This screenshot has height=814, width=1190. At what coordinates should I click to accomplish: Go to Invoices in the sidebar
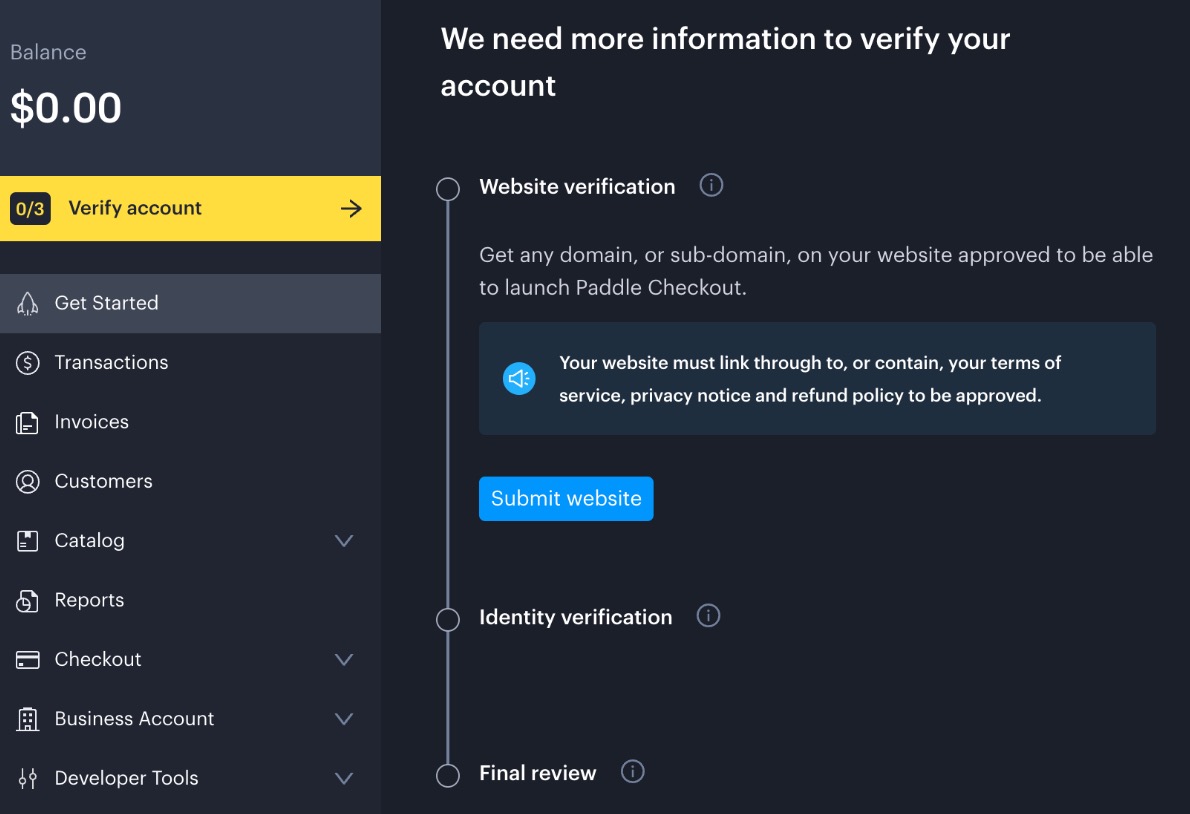[x=91, y=422]
